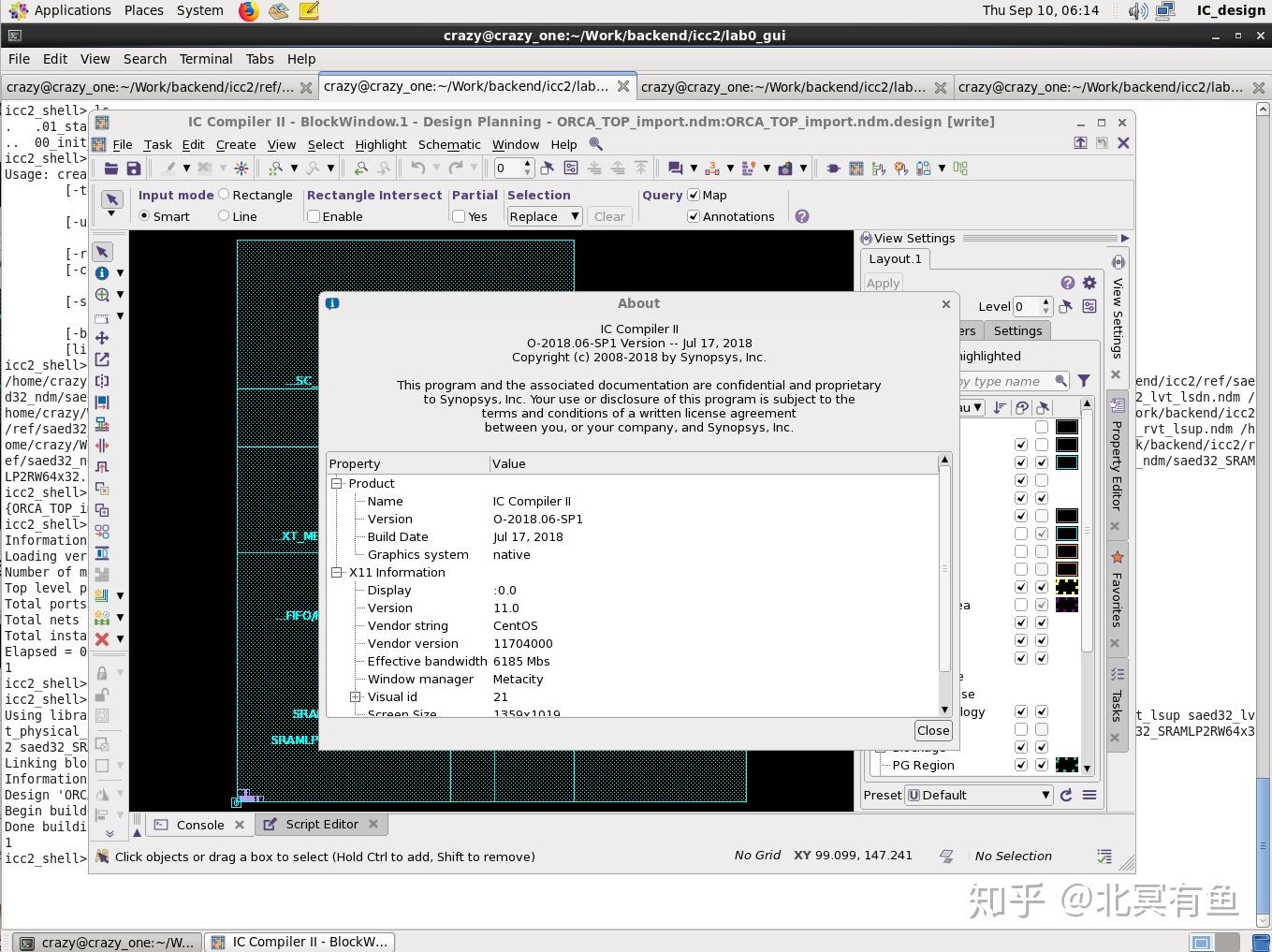Close the About dialog with Close button
Image resolution: width=1272 pixels, height=952 pixels.
click(932, 730)
